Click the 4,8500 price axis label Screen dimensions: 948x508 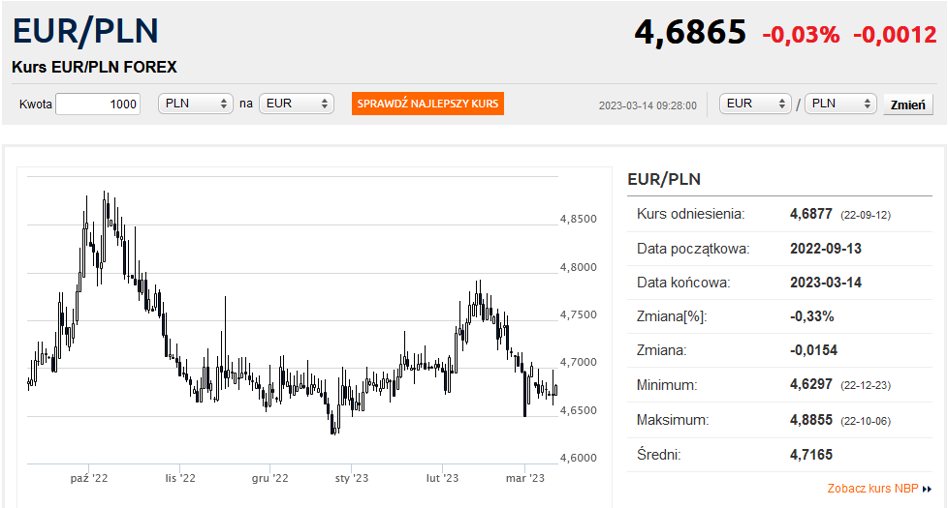[x=578, y=219]
